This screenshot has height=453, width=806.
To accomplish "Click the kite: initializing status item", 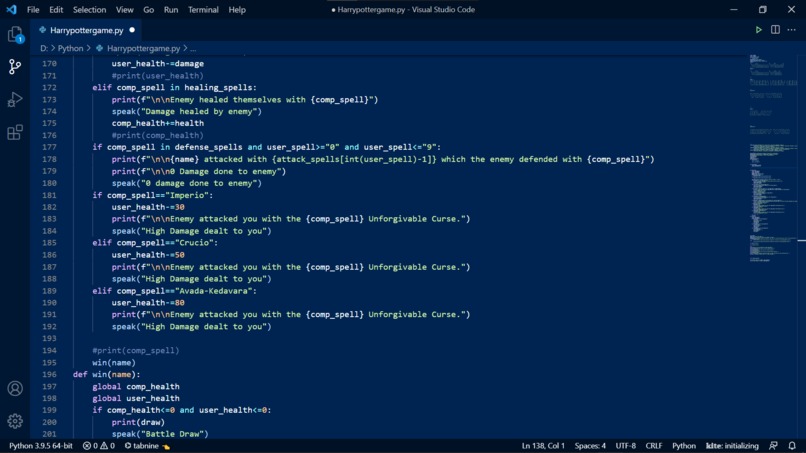I will [x=732, y=446].
